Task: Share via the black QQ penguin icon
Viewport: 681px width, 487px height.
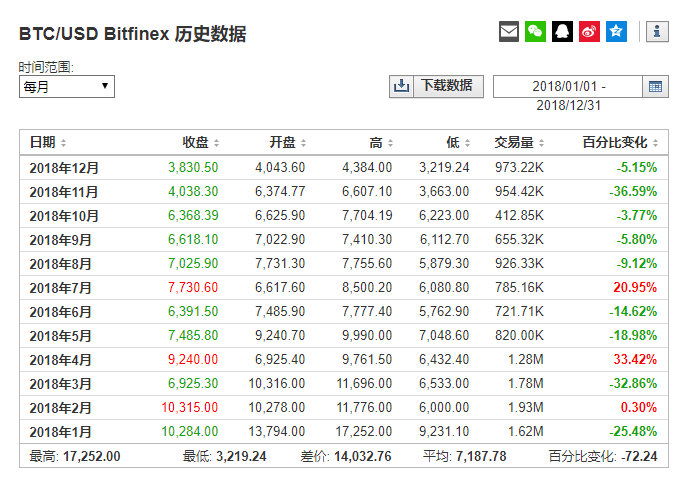Action: click(562, 31)
